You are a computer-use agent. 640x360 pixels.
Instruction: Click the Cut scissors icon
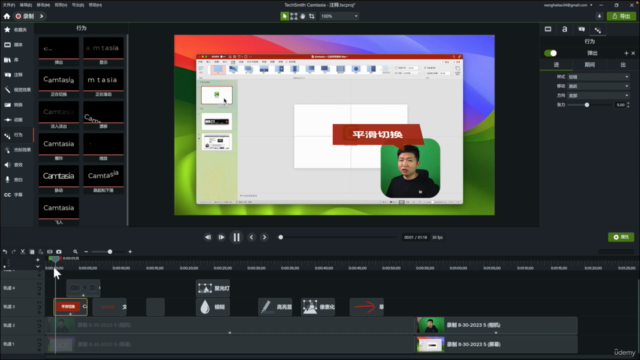coord(23,252)
